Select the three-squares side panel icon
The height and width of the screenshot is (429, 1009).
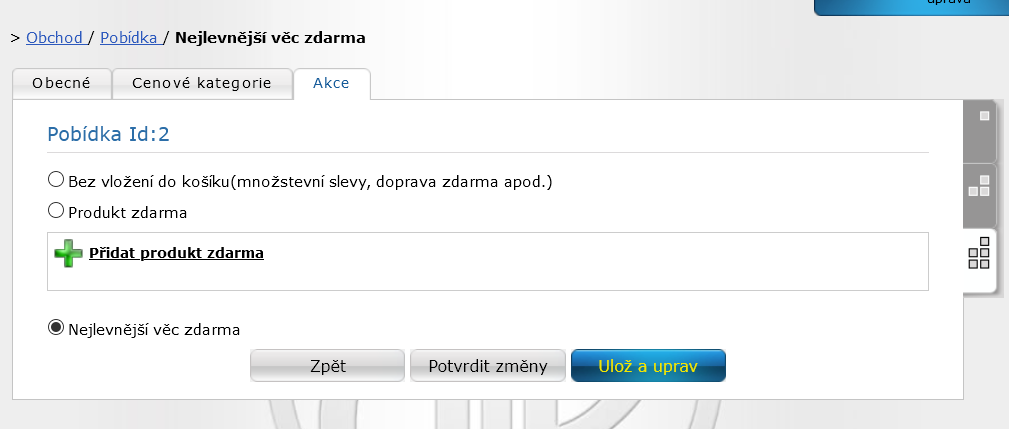coord(979,187)
